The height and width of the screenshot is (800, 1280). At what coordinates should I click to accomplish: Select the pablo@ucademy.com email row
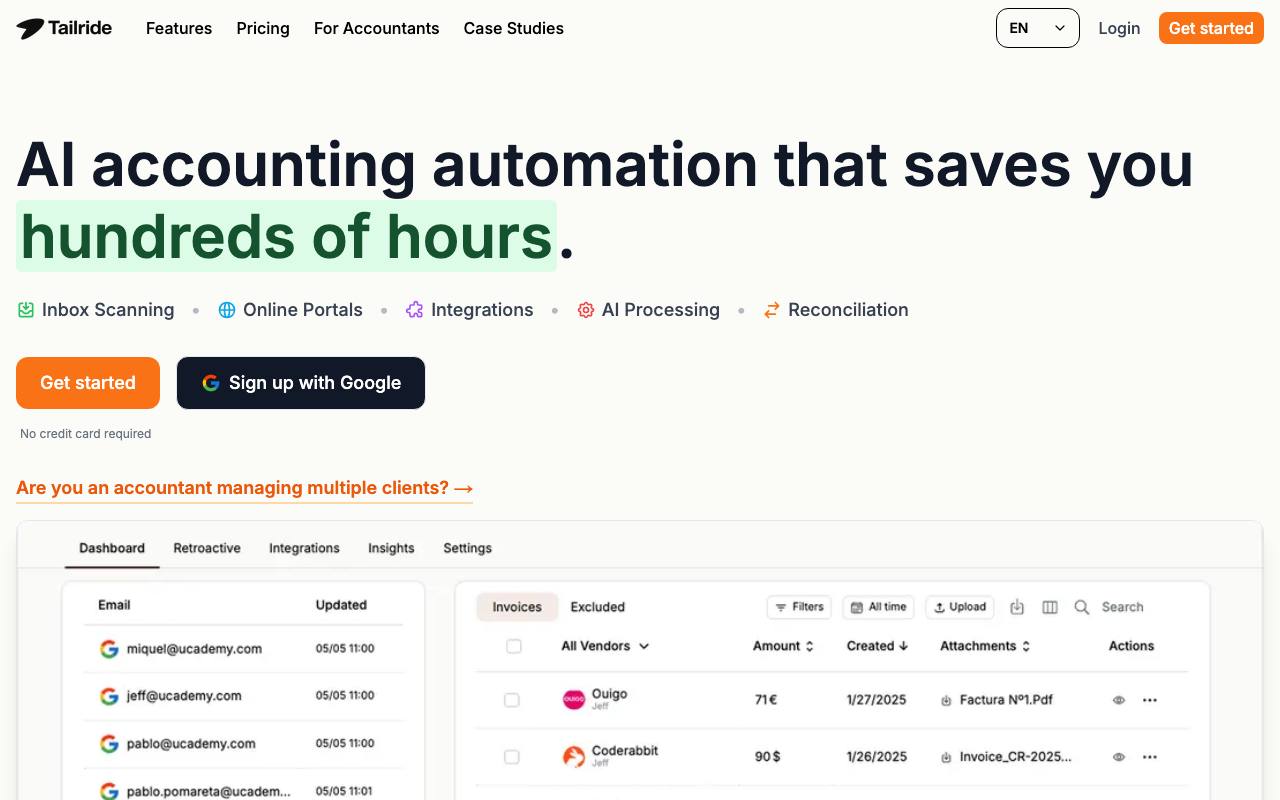(x=243, y=744)
